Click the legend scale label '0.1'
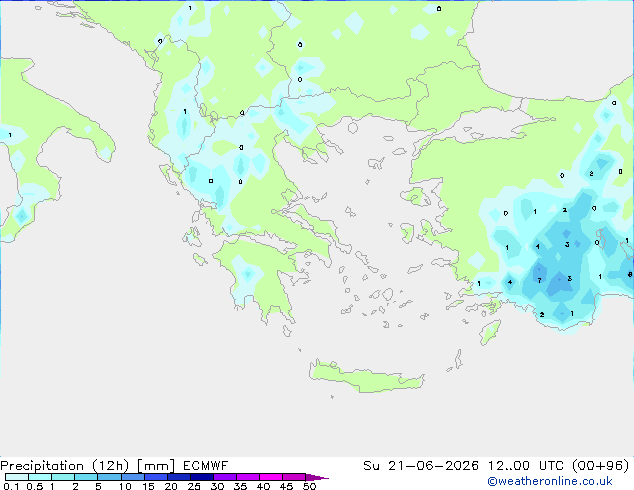The image size is (634, 490). point(11,486)
